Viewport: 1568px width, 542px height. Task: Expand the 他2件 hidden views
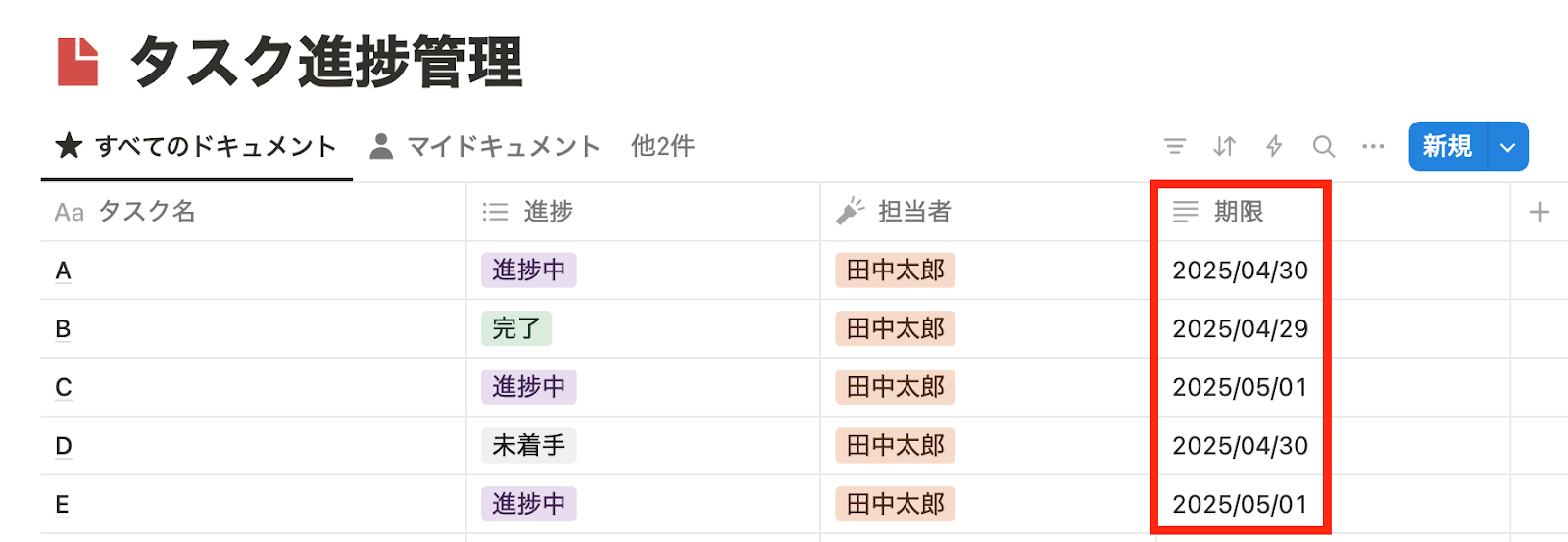662,147
